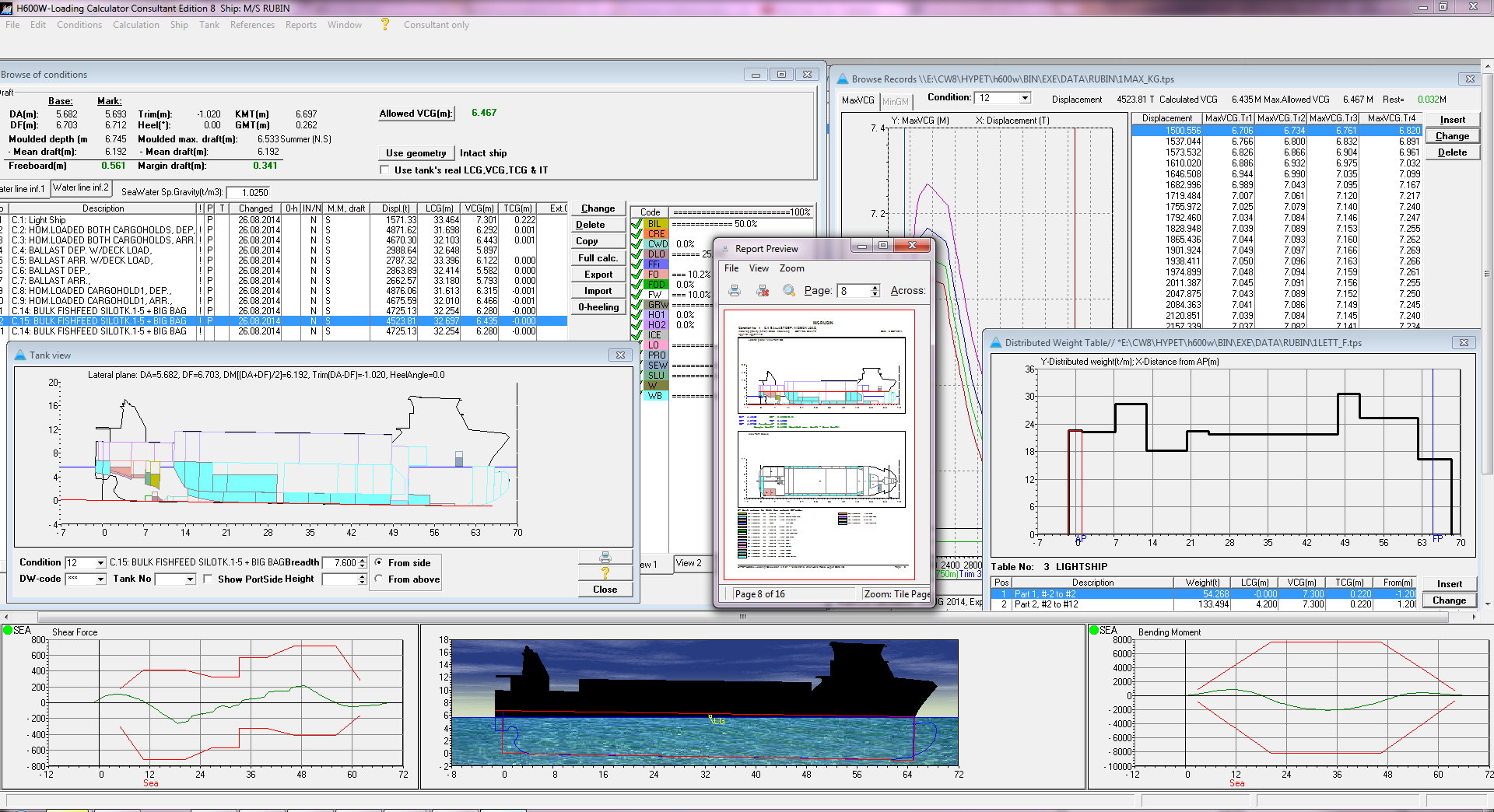Click the printer button in Tank view
Image resolution: width=1494 pixels, height=812 pixels.
(x=605, y=558)
